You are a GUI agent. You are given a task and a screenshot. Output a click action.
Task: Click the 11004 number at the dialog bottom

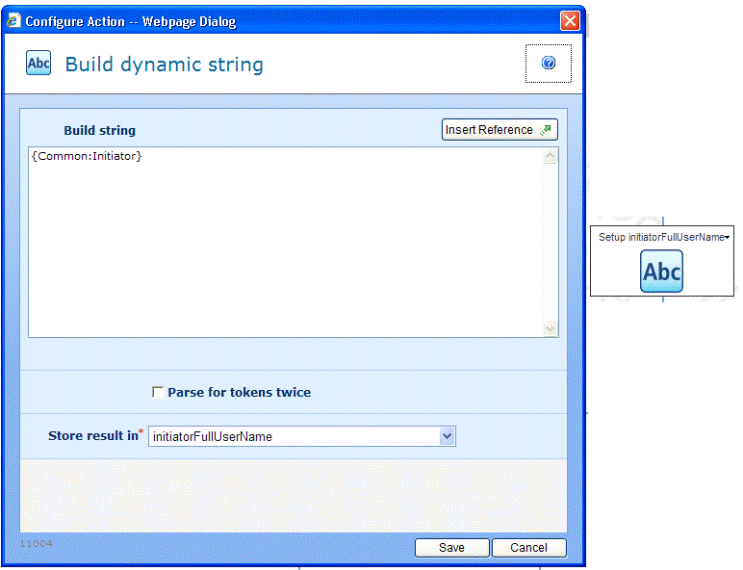click(36, 543)
